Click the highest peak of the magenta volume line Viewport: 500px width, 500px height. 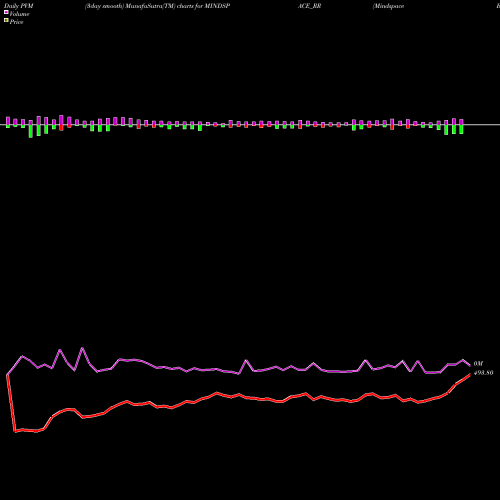pyautogui.click(x=82, y=348)
